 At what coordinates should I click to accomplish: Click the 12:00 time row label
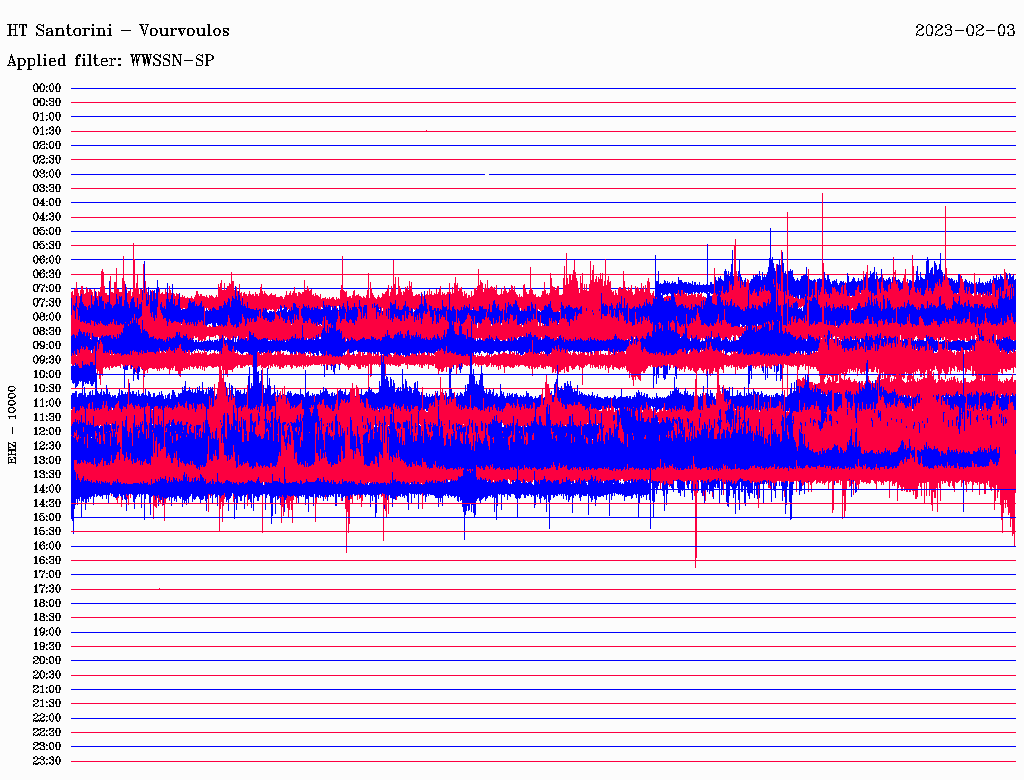47,432
